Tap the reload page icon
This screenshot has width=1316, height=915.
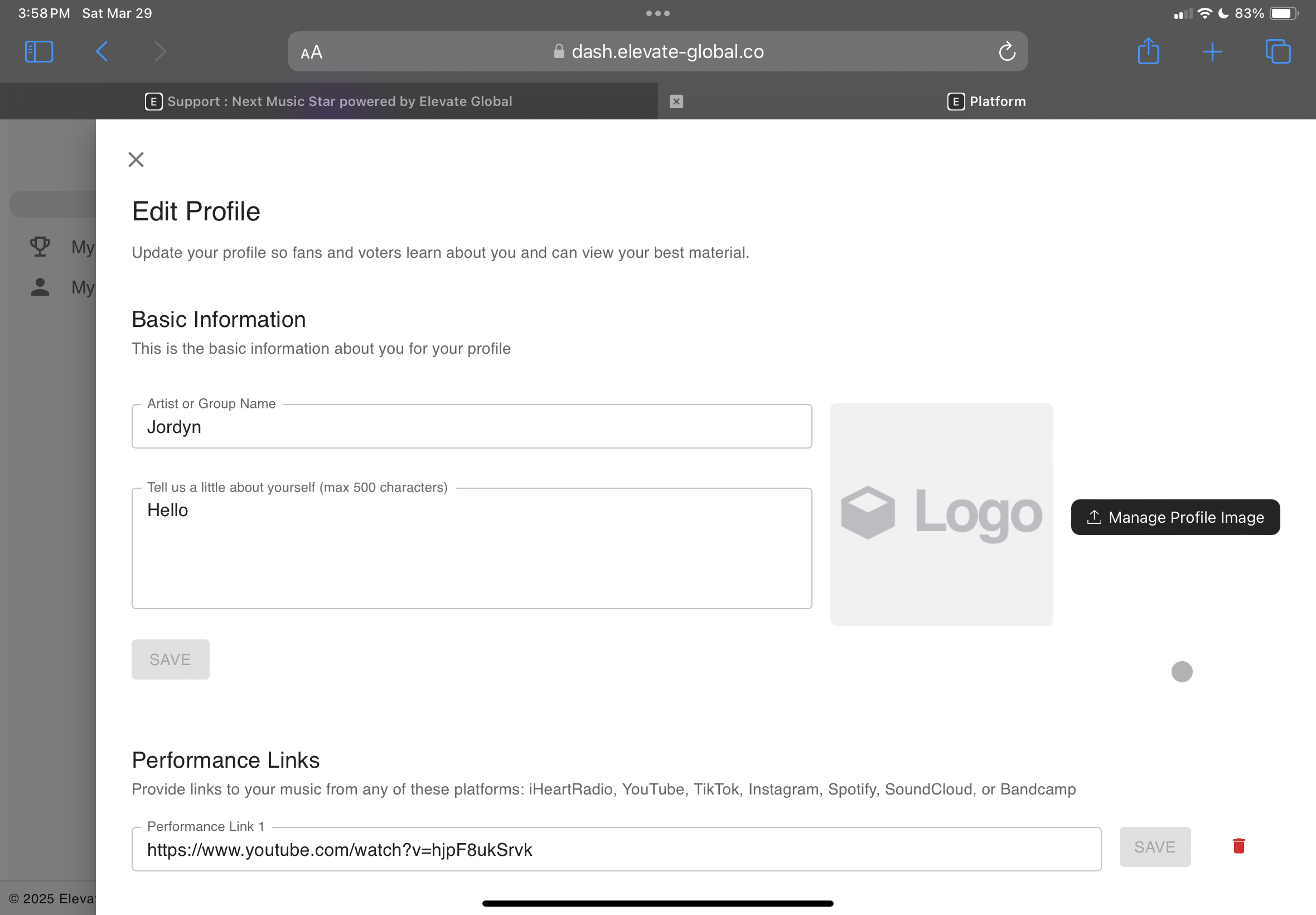pyautogui.click(x=1007, y=51)
